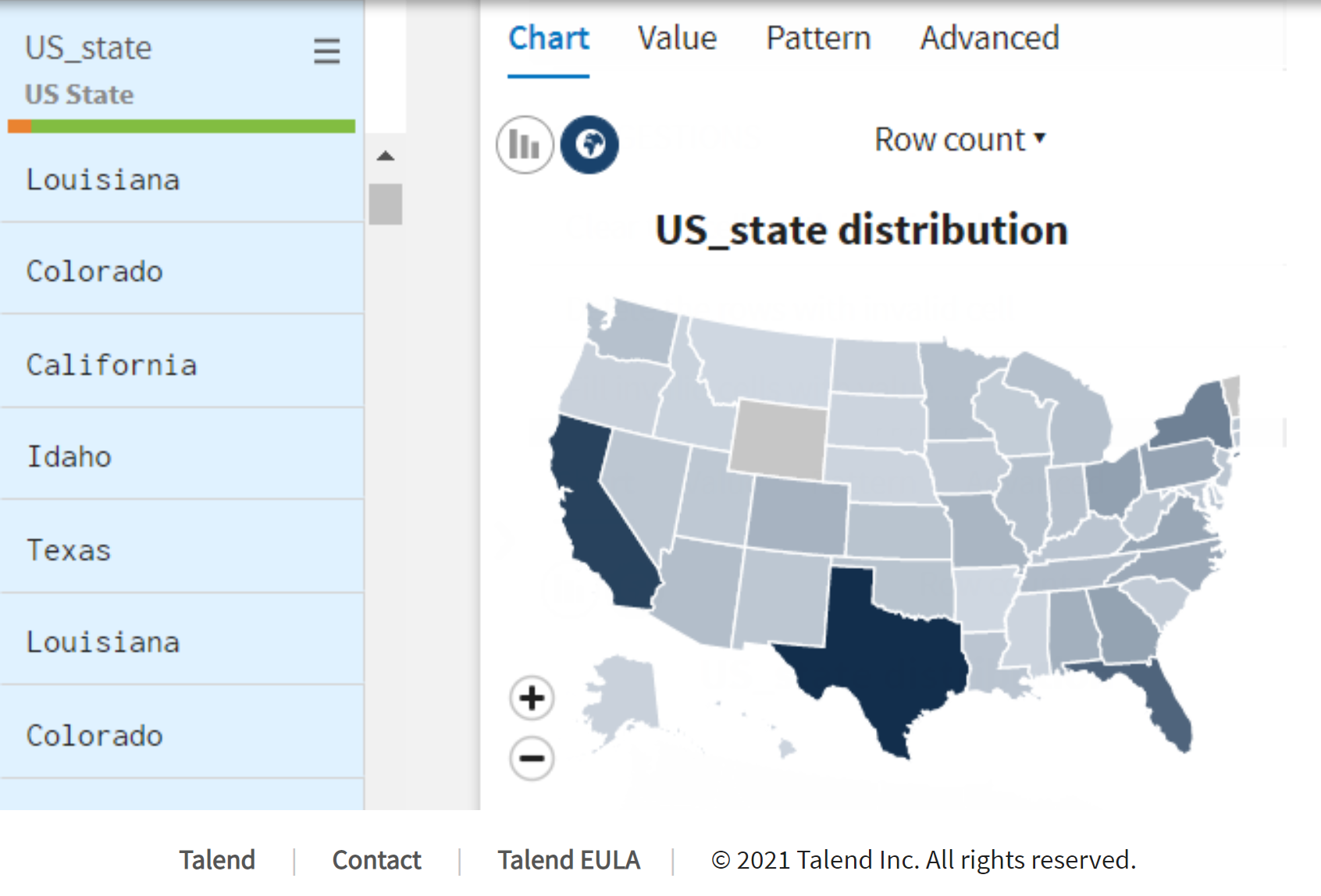The width and height of the screenshot is (1321, 896).
Task: Open the US_state column hamburger menu
Action: (326, 52)
